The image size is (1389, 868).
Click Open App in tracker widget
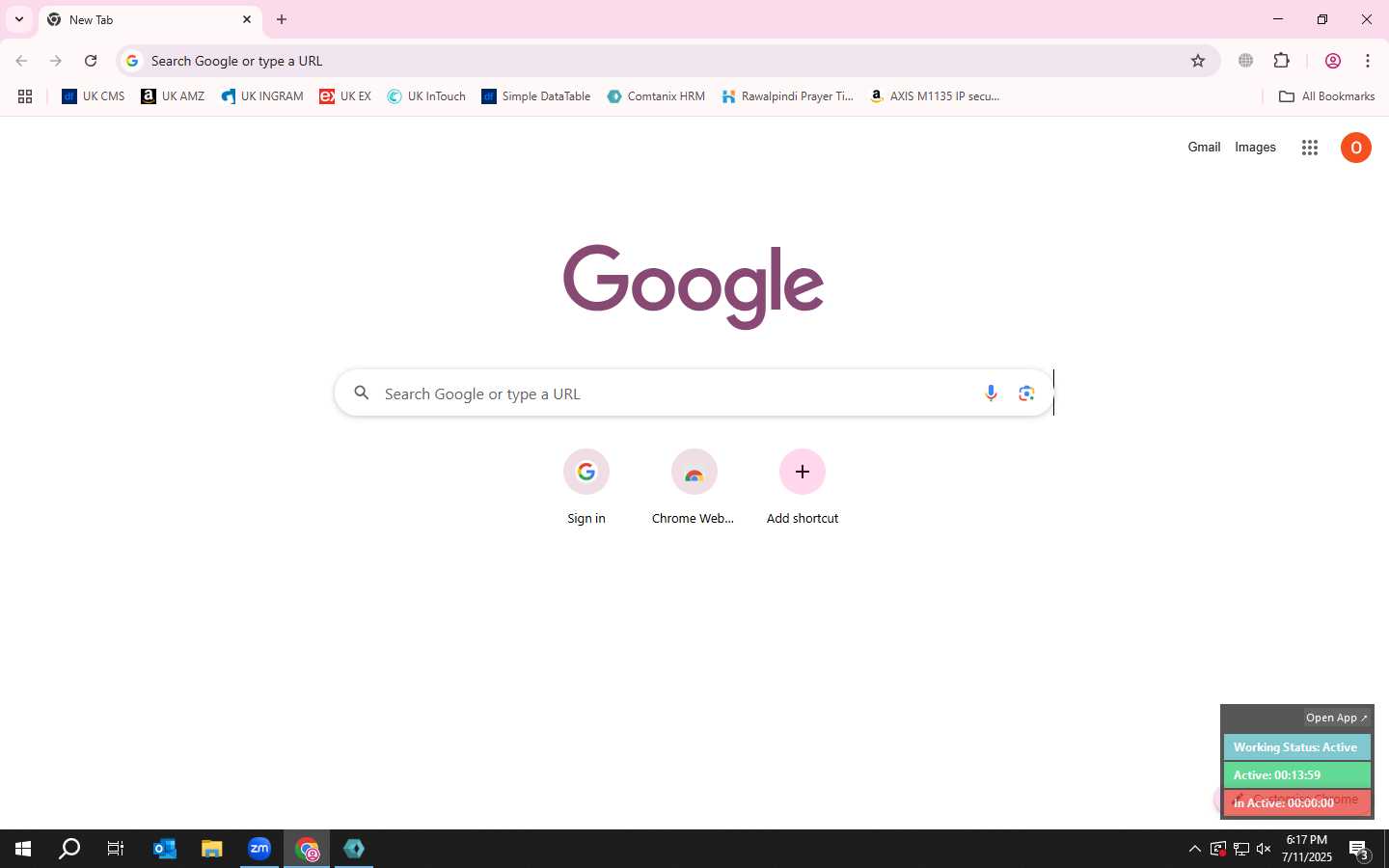pyautogui.click(x=1336, y=718)
